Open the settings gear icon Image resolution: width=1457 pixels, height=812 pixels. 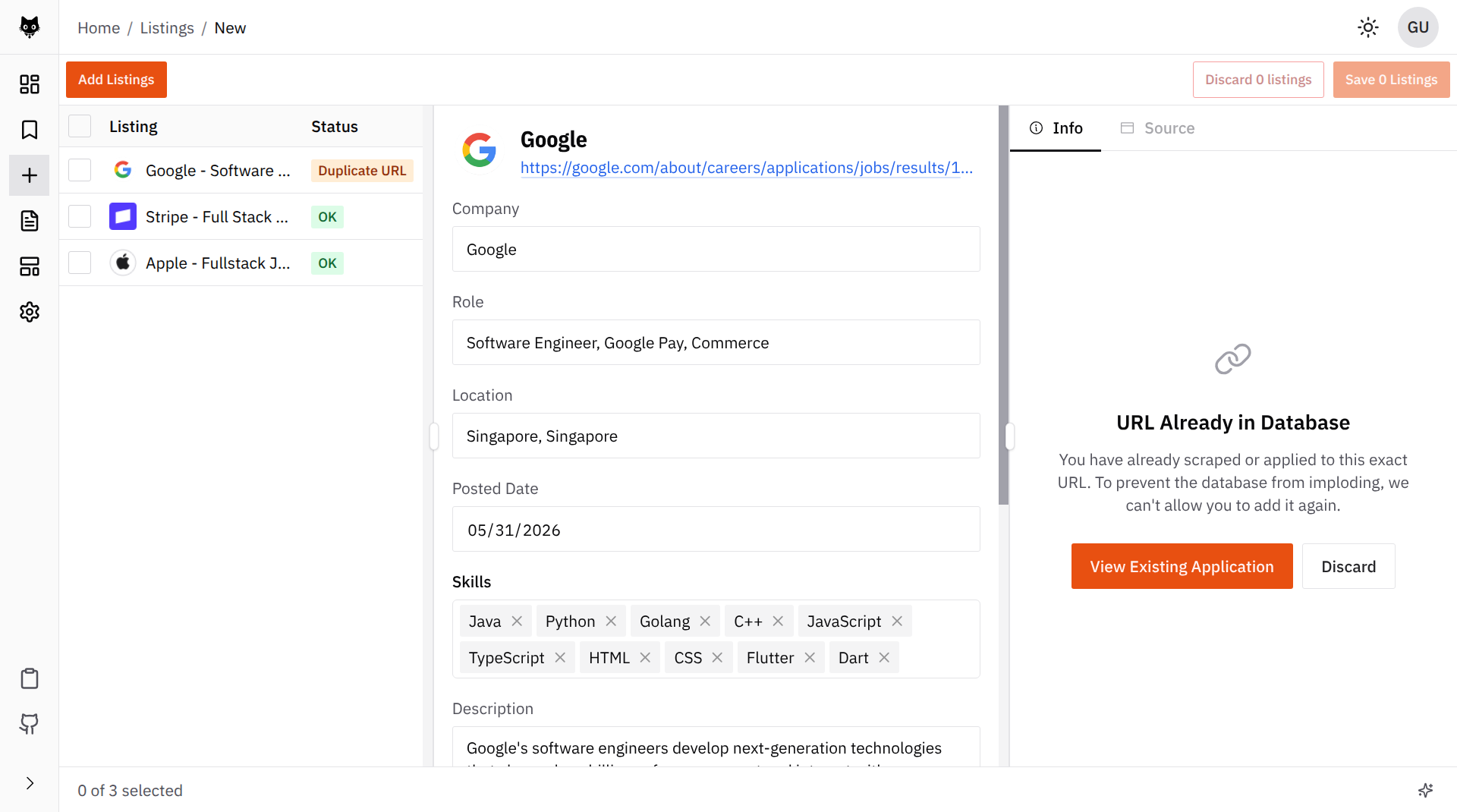(29, 312)
